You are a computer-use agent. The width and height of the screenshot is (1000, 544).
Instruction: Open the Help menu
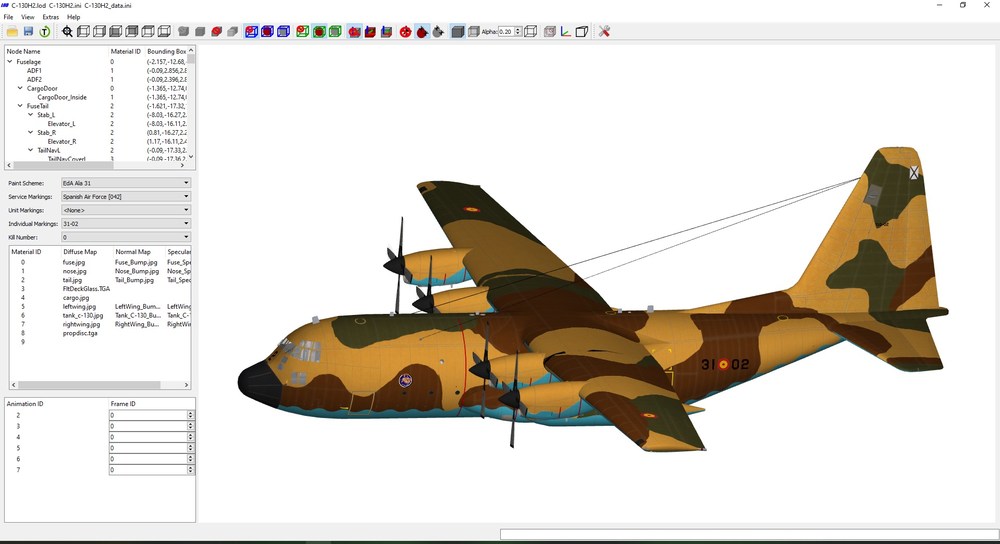pyautogui.click(x=73, y=17)
